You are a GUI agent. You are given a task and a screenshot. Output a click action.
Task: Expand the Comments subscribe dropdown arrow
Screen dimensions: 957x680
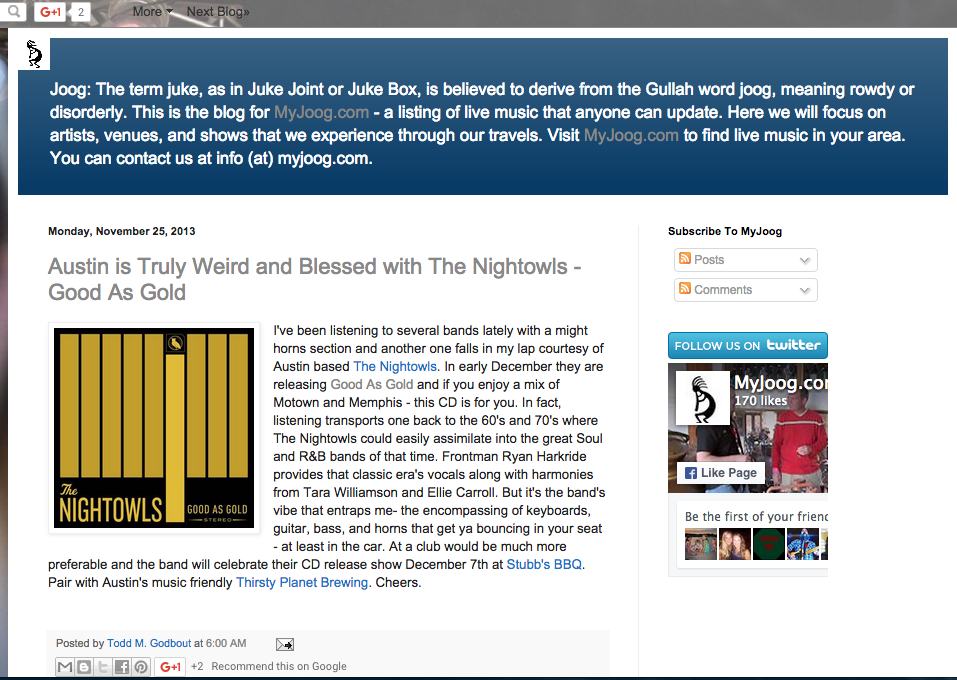(x=804, y=290)
